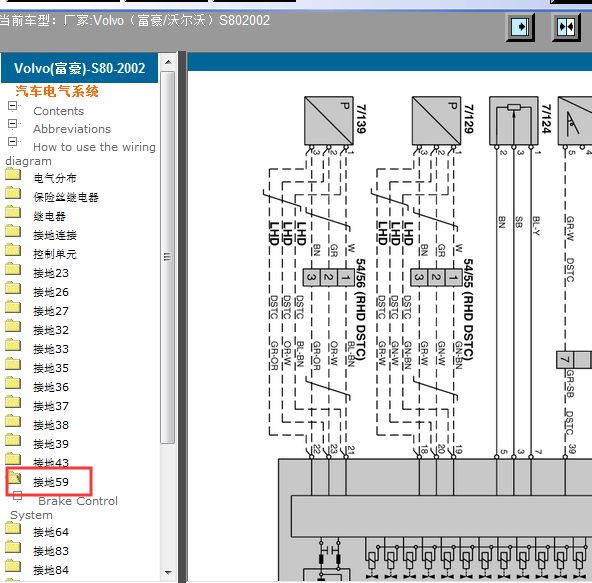
Task: Select the 接地23 label
Action: (x=51, y=273)
